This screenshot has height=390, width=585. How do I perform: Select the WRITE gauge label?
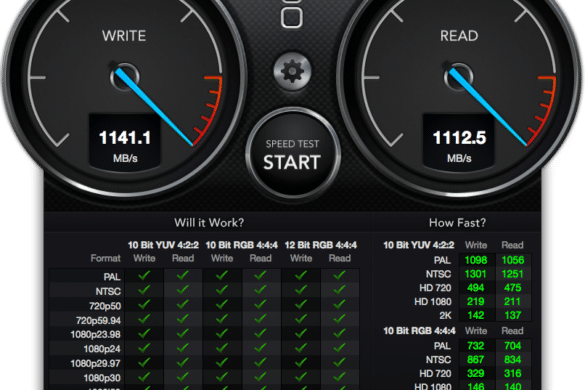124,36
